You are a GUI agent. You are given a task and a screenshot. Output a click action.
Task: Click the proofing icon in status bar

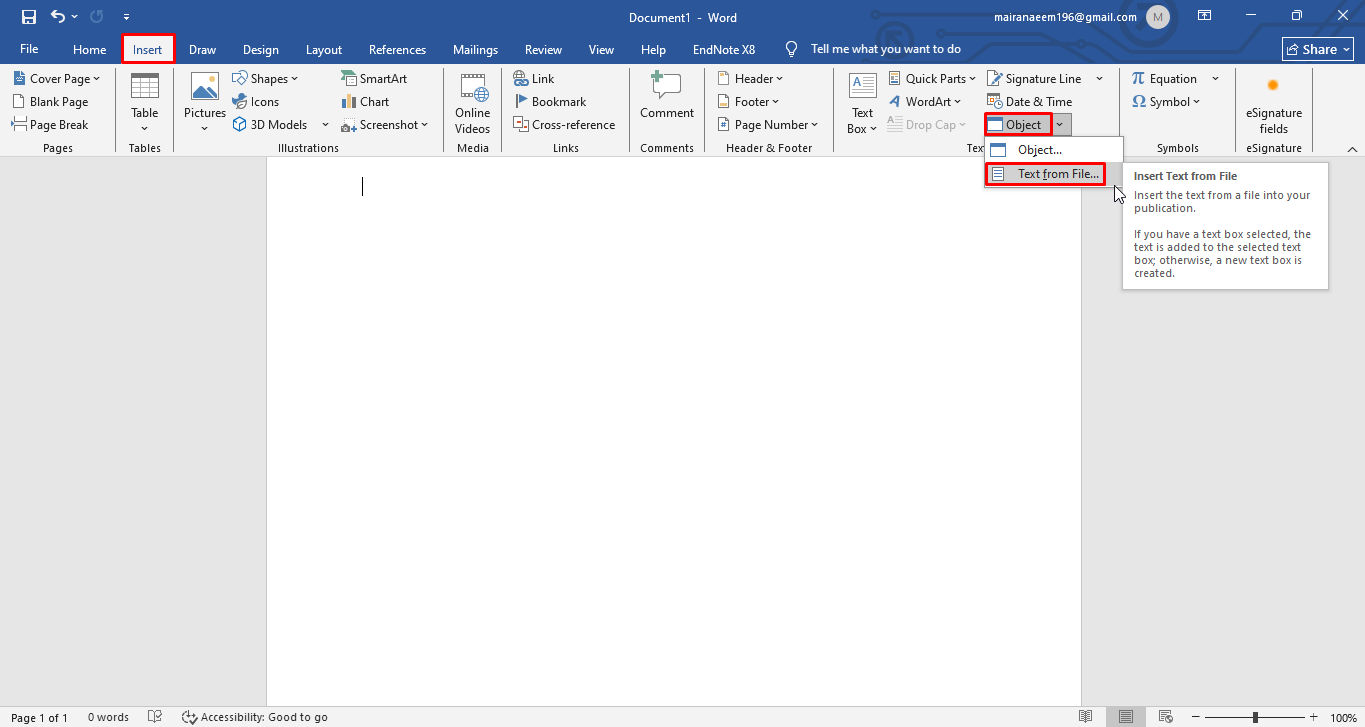tap(155, 717)
